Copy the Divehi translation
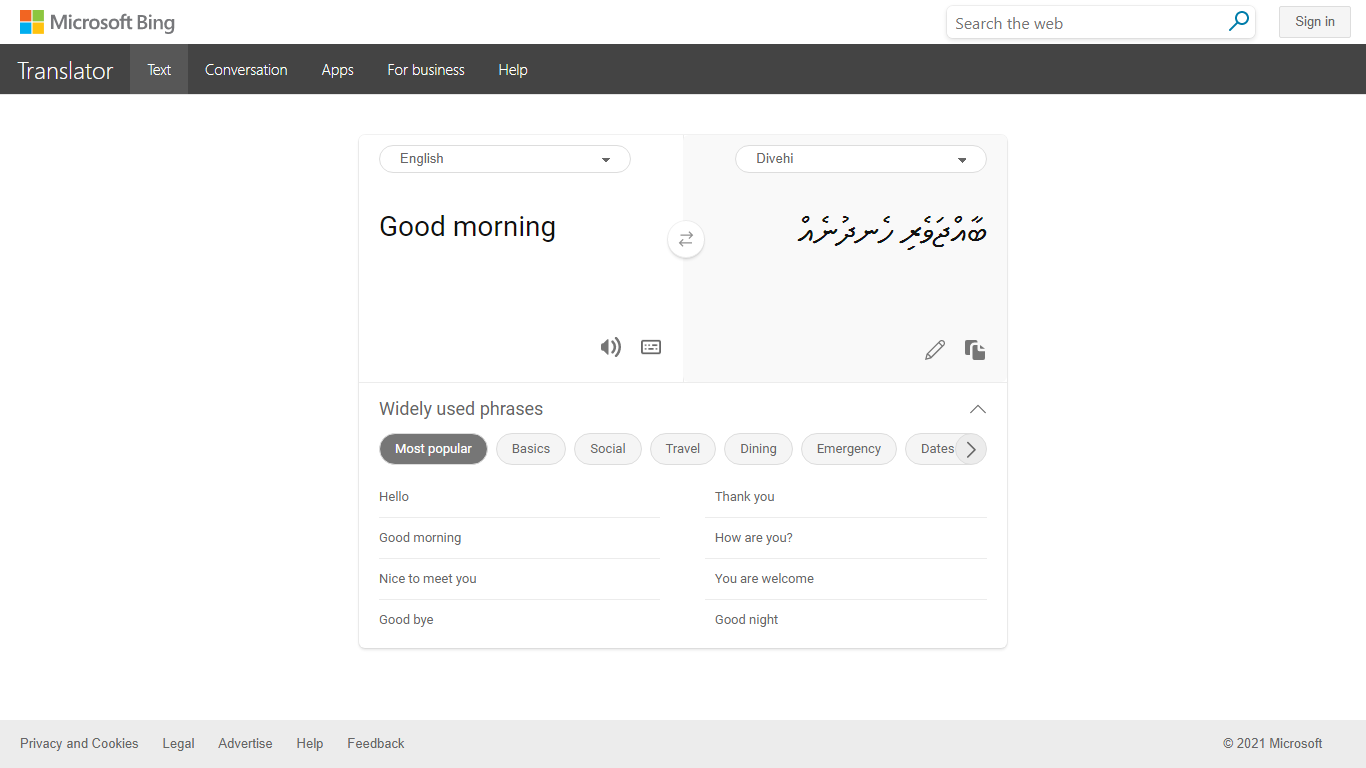This screenshot has width=1366, height=768. 975,350
